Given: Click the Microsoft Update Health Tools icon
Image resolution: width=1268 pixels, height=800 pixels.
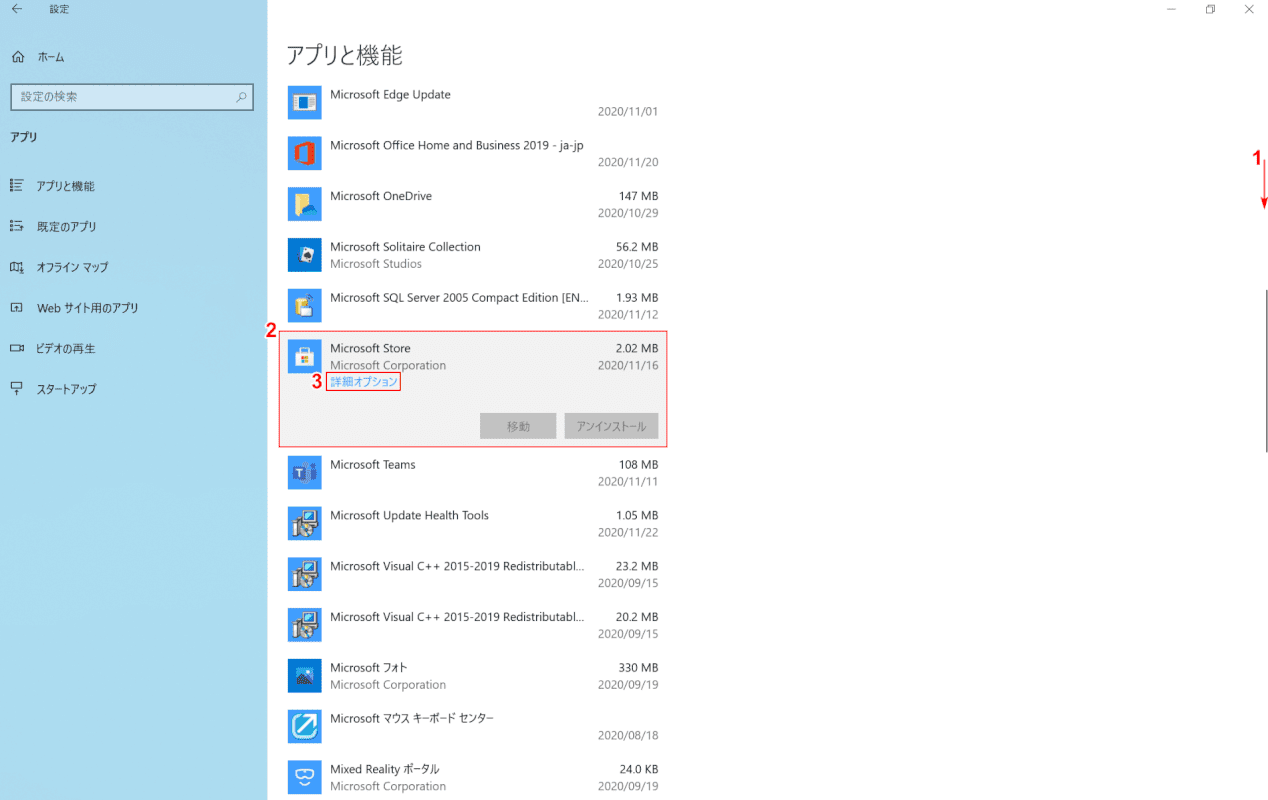Looking at the screenshot, I should click(304, 523).
